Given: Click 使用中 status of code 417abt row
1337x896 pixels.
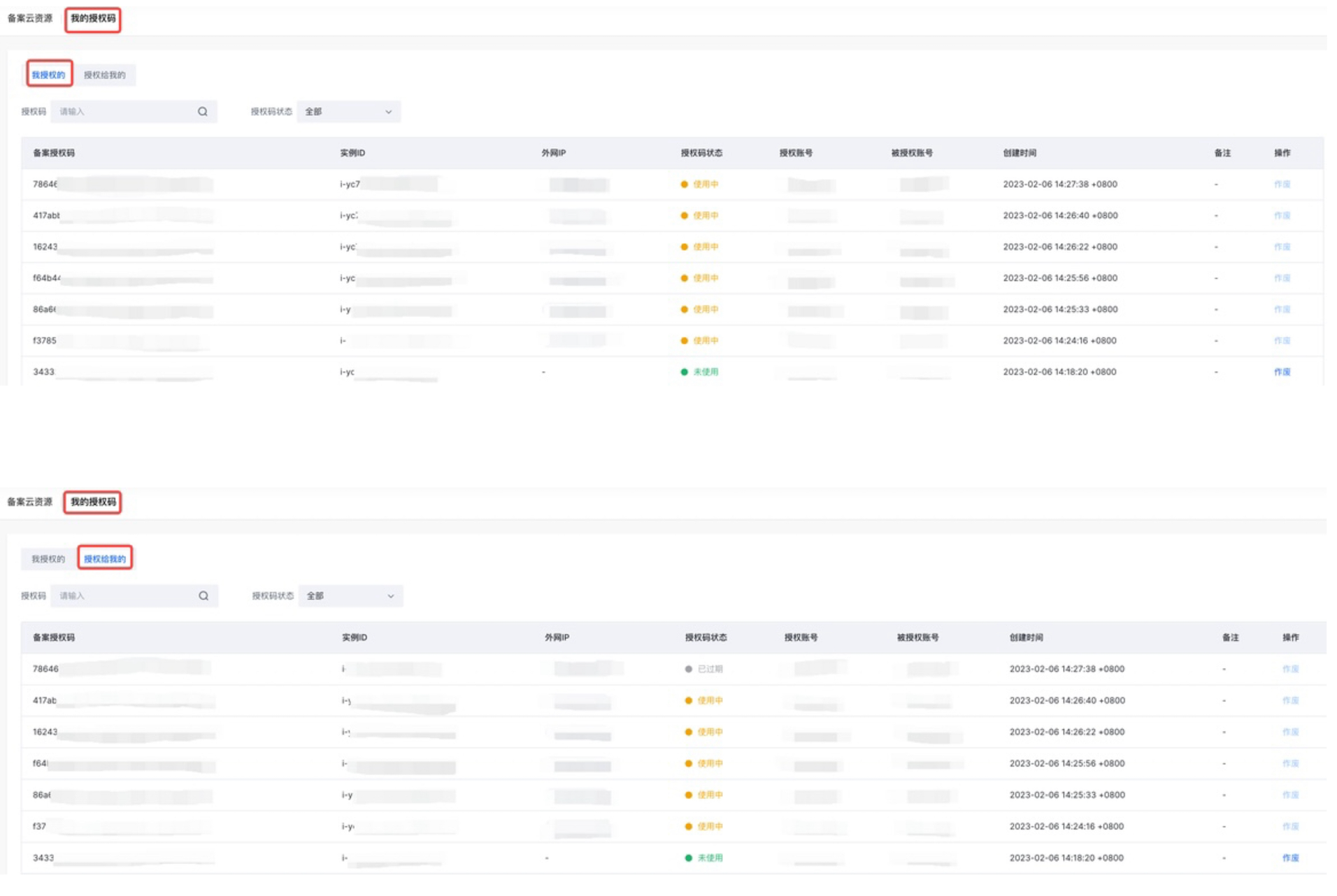Looking at the screenshot, I should point(706,215).
